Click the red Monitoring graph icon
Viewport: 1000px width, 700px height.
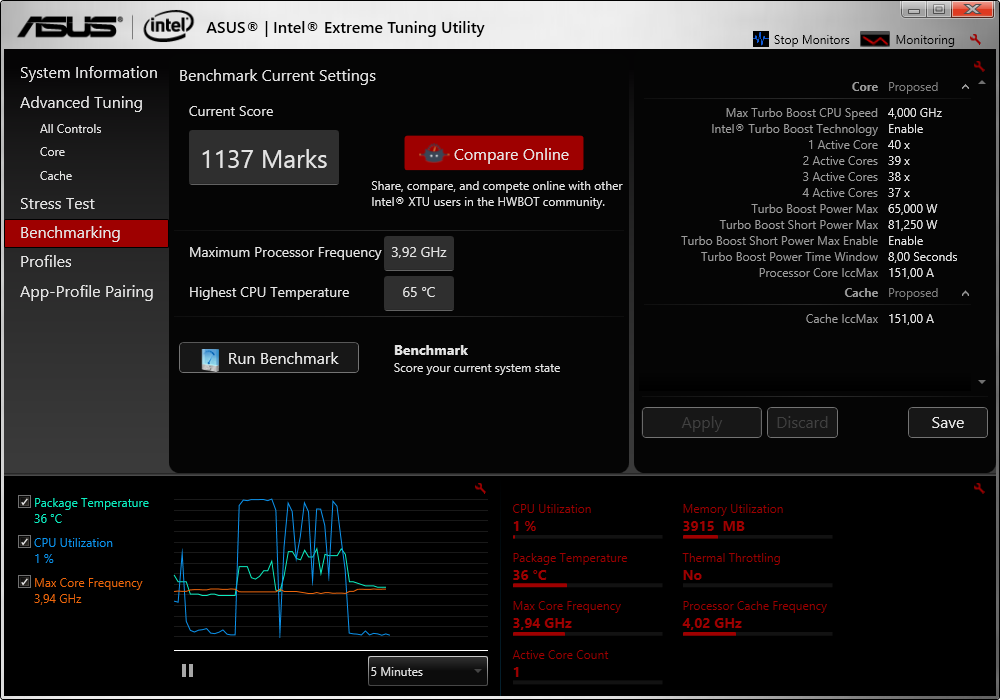pos(874,39)
